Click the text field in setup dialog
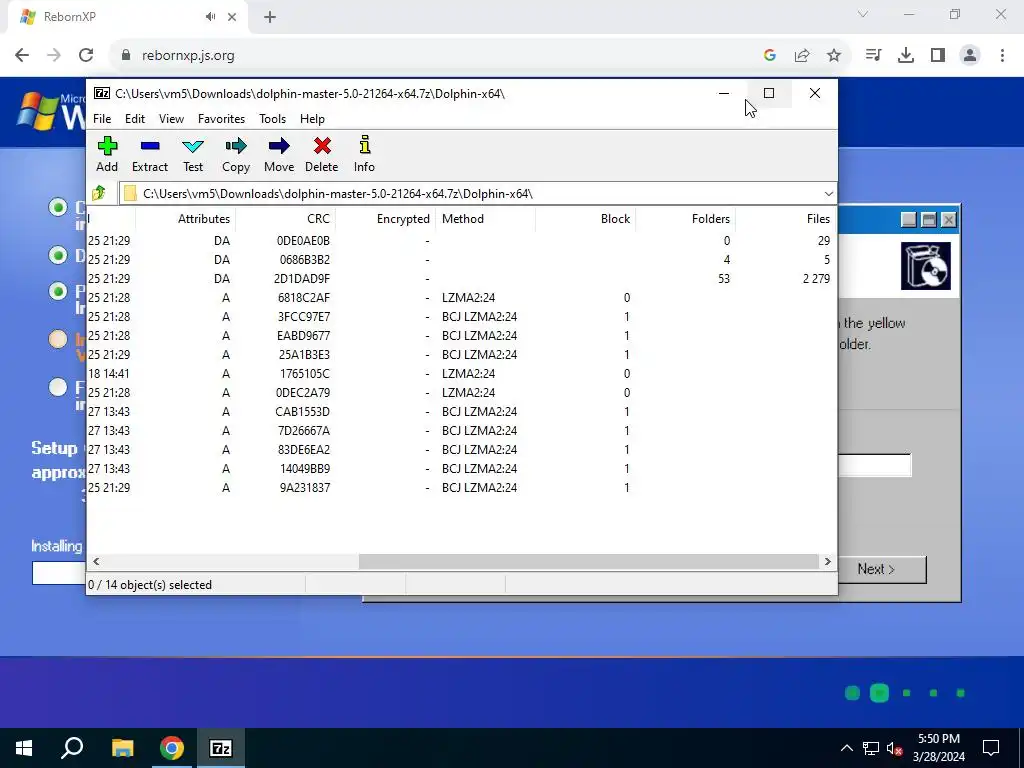The image size is (1024, 768). pyautogui.click(x=874, y=466)
